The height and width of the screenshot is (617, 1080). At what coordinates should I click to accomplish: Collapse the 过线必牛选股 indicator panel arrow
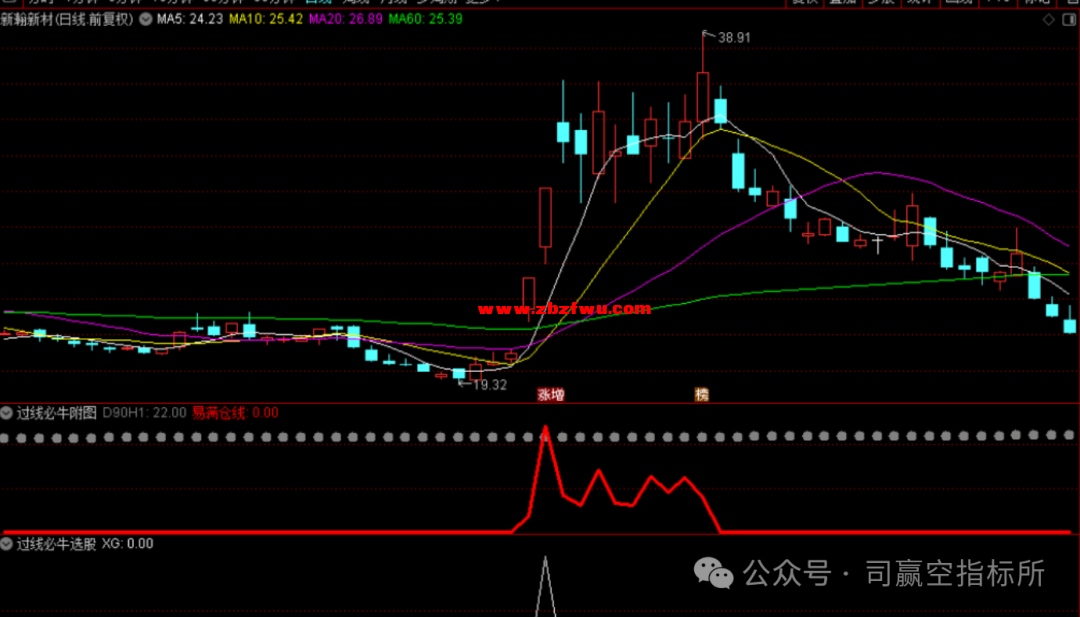click(7, 544)
